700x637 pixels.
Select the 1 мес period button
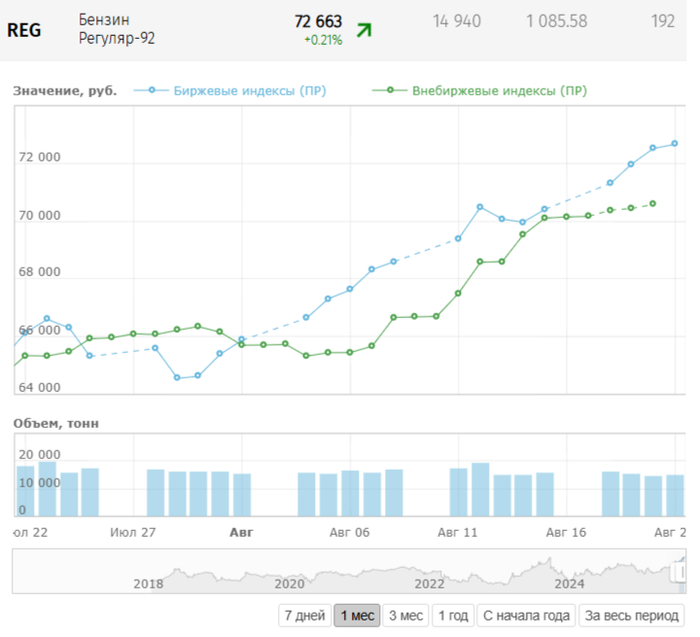(x=356, y=615)
